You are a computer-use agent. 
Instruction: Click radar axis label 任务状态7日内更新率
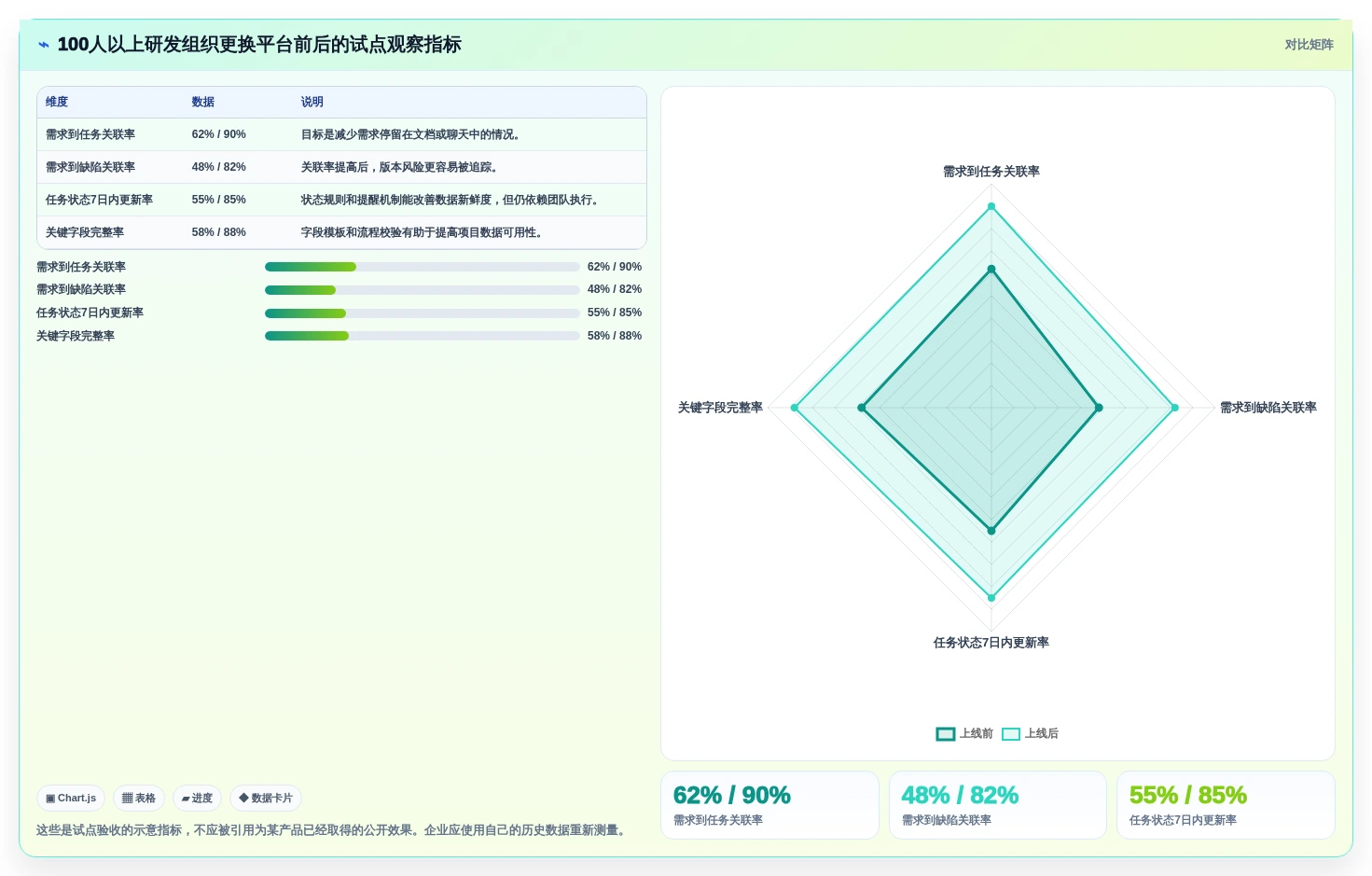991,643
